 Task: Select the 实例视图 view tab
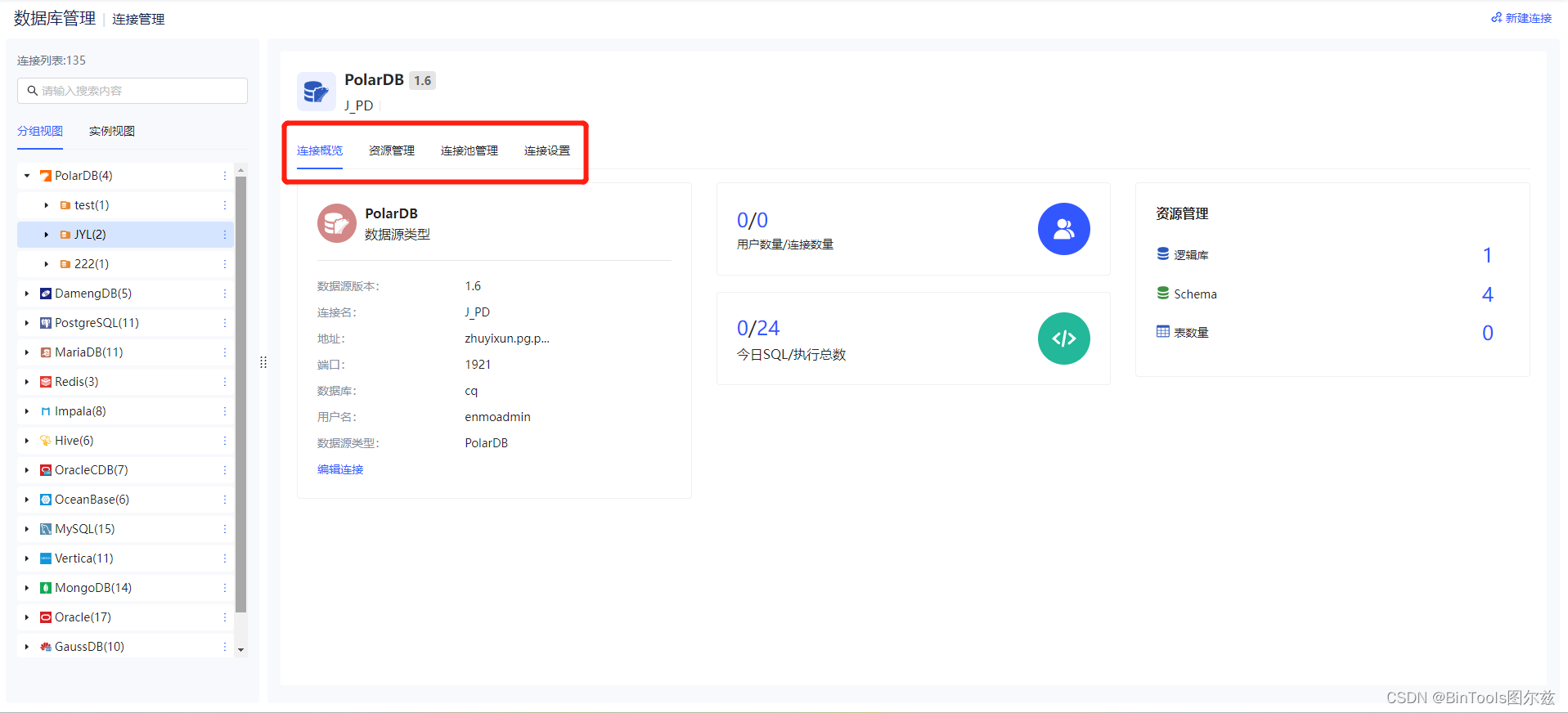(x=112, y=131)
